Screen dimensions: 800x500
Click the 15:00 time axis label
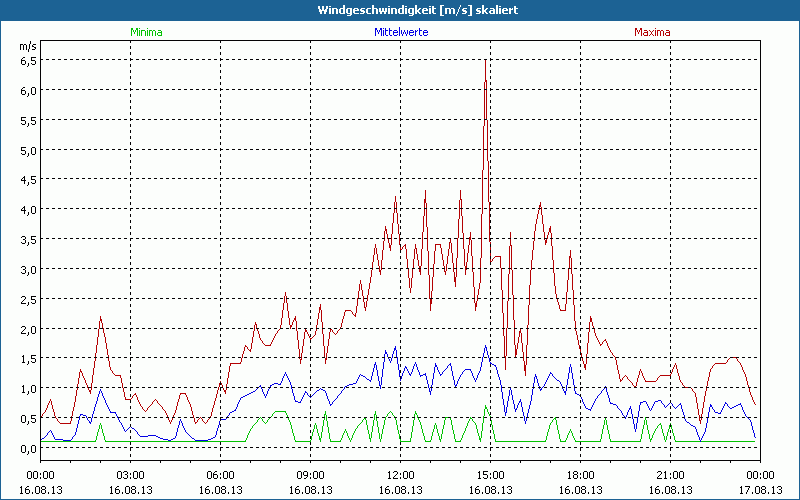(x=490, y=475)
